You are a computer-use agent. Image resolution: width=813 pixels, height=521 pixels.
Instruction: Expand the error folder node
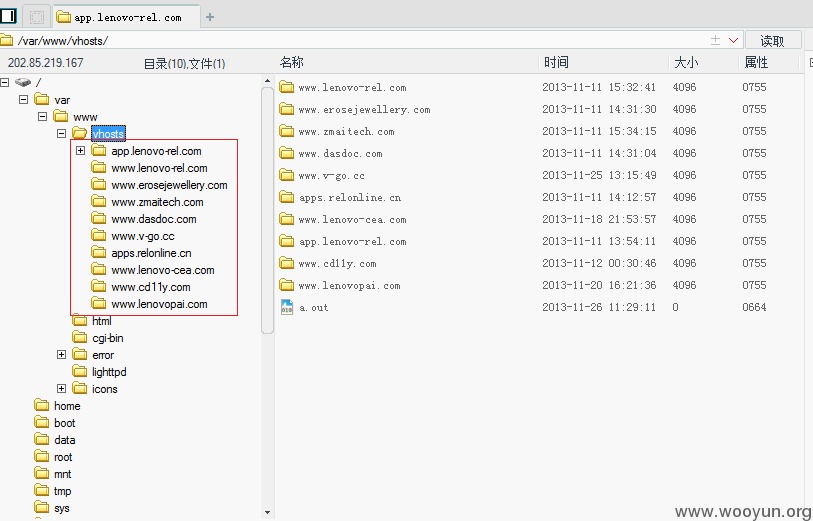coord(61,355)
